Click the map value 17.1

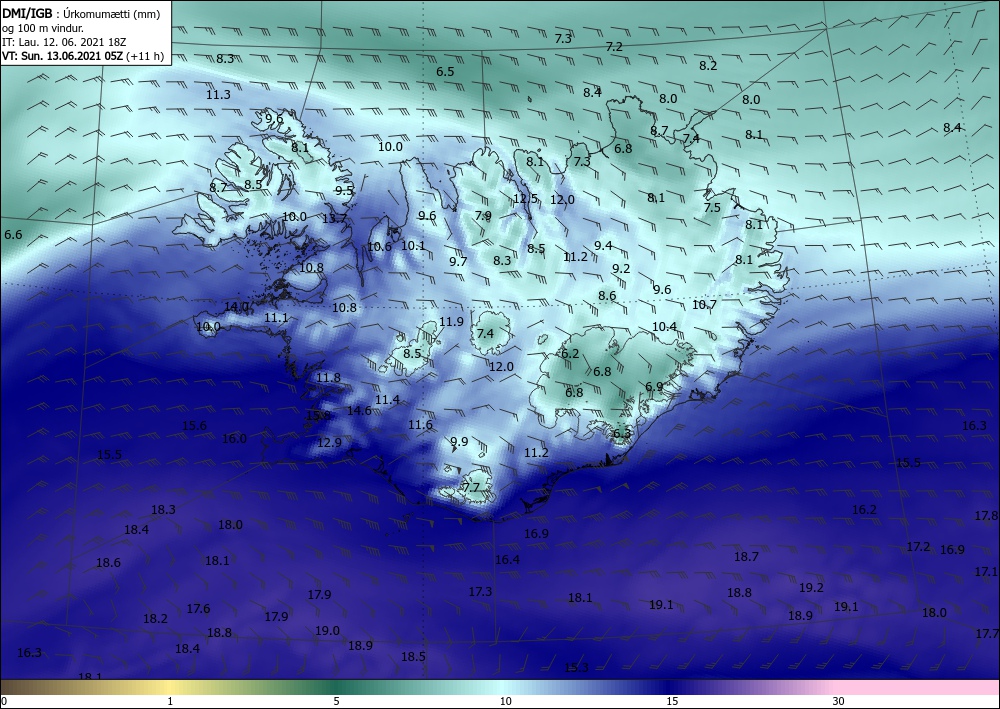click(x=986, y=573)
